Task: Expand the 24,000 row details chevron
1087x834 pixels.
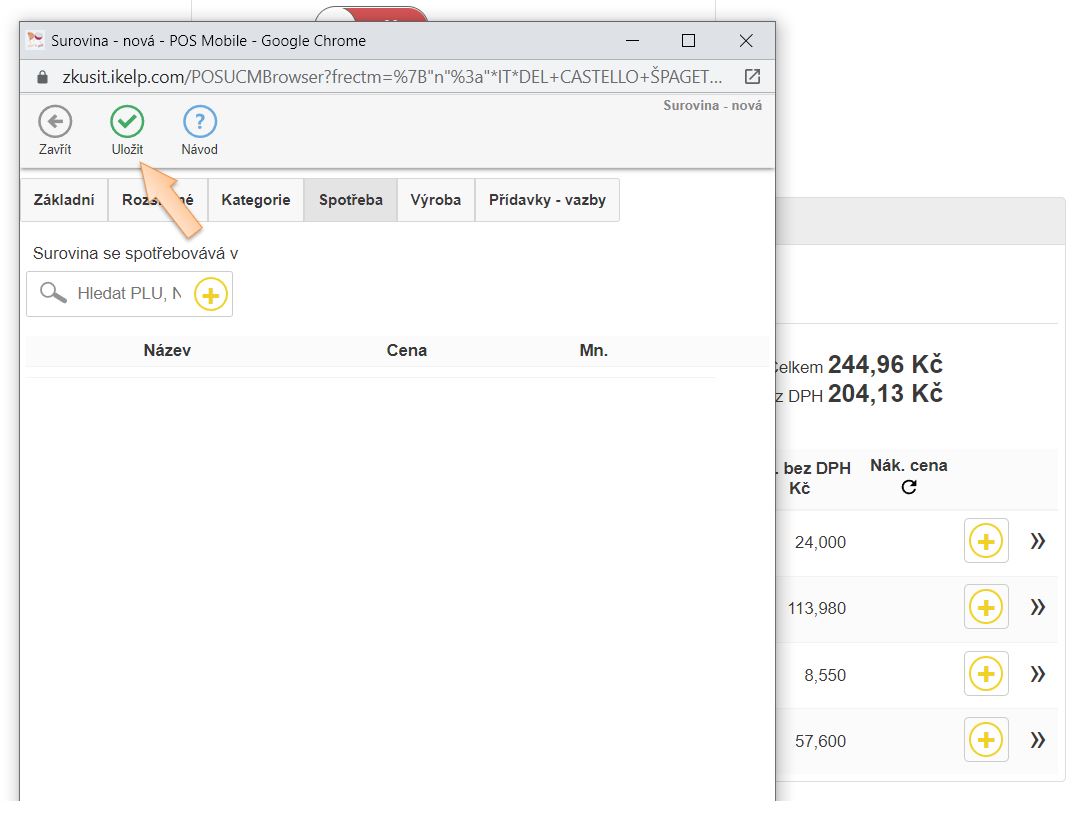Action: [x=1038, y=541]
